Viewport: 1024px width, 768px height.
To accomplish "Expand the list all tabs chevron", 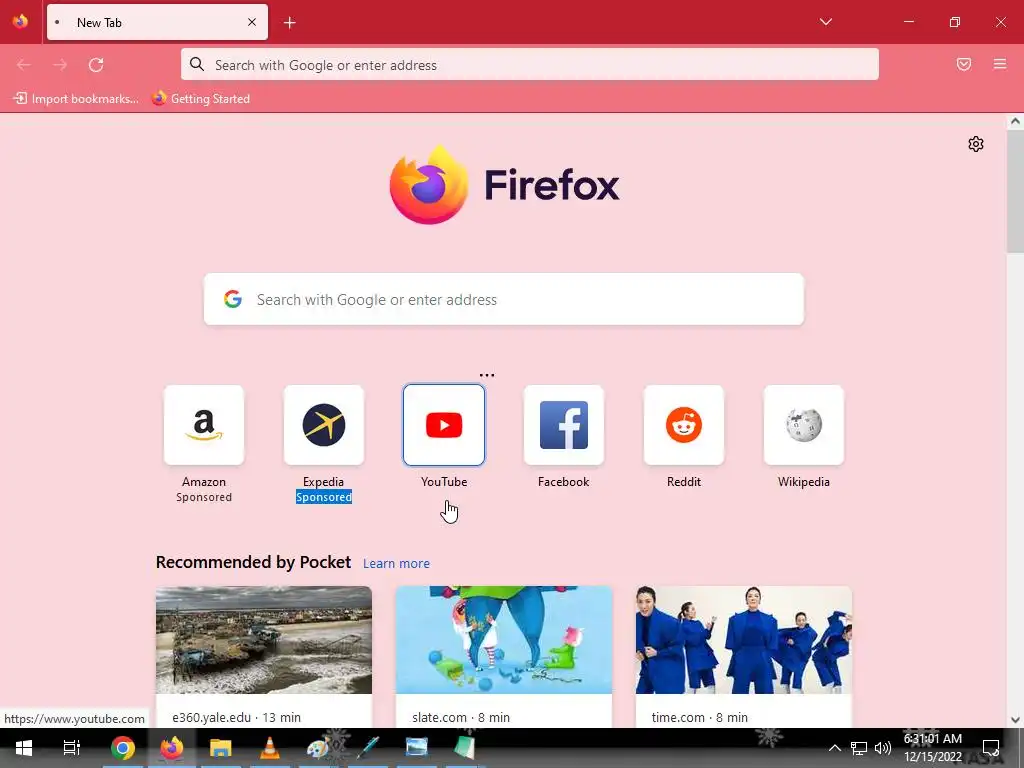I will [x=826, y=22].
